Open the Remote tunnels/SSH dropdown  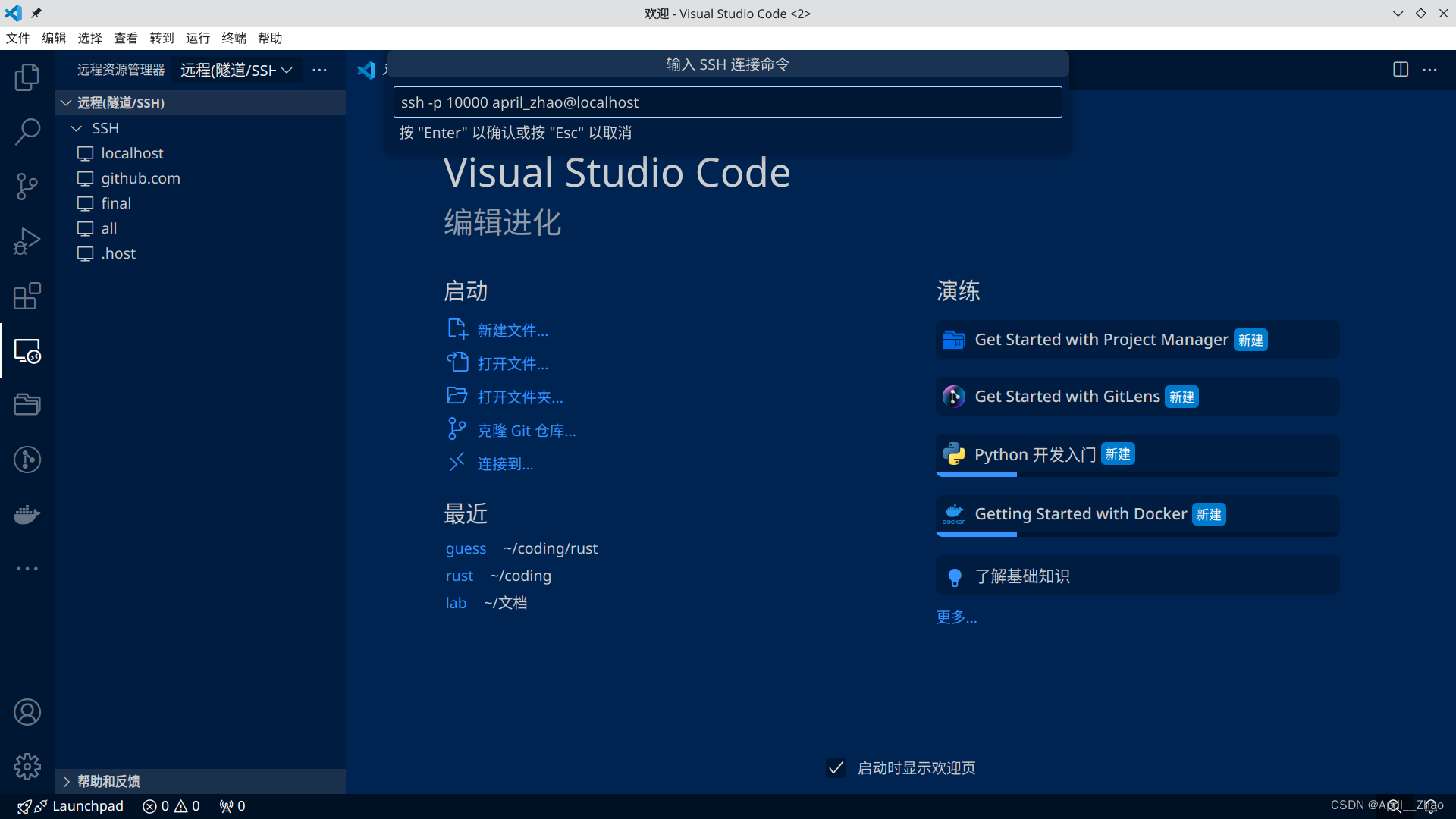237,70
